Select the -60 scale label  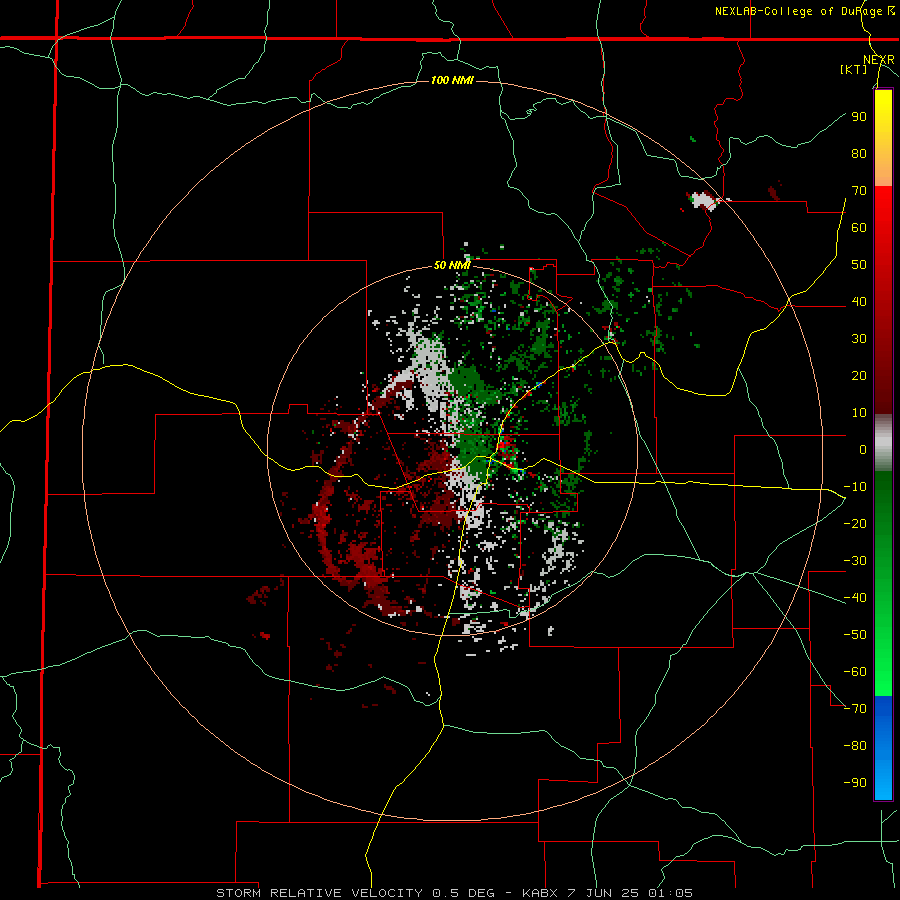pos(855,672)
